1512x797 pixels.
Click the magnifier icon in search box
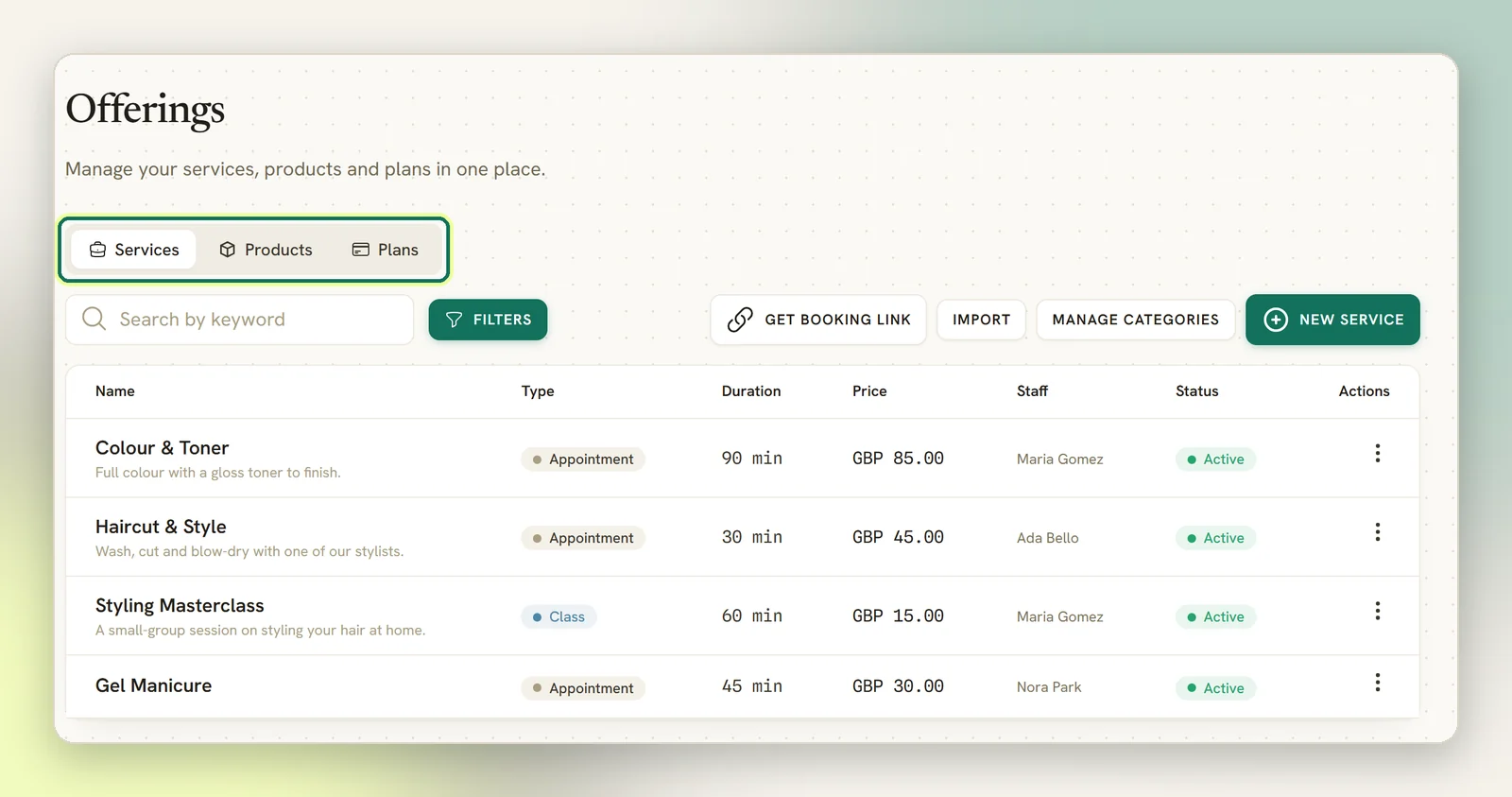click(94, 319)
